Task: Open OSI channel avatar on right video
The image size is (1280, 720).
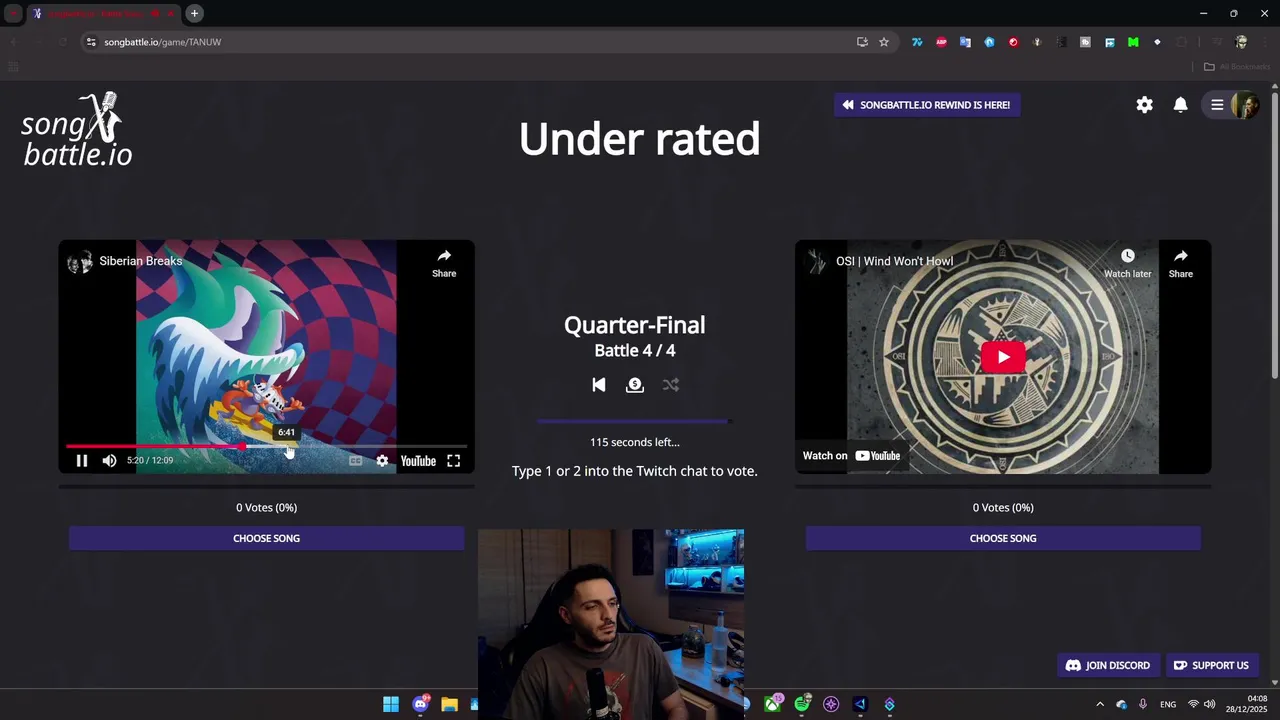Action: [x=817, y=262]
